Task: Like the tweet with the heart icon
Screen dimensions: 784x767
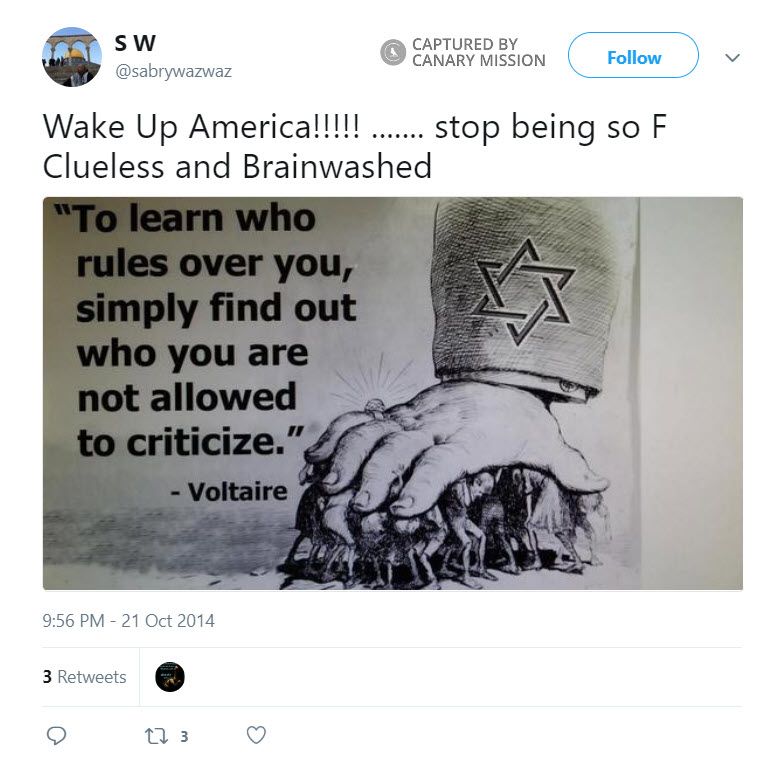Action: click(256, 735)
